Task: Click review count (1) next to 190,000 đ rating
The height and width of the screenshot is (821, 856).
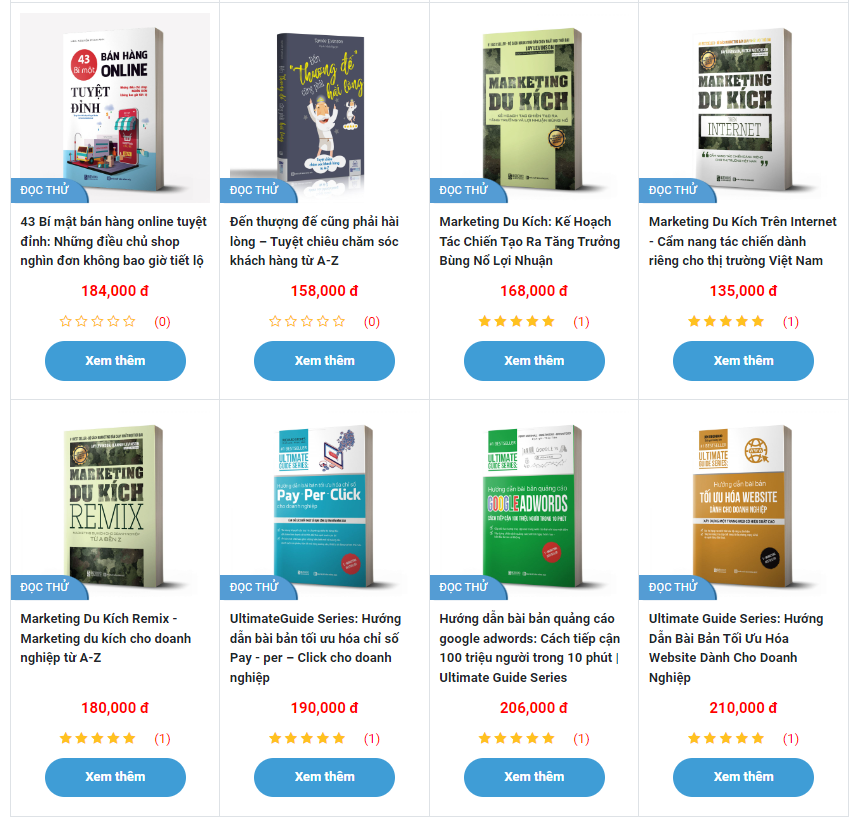Action: click(372, 739)
